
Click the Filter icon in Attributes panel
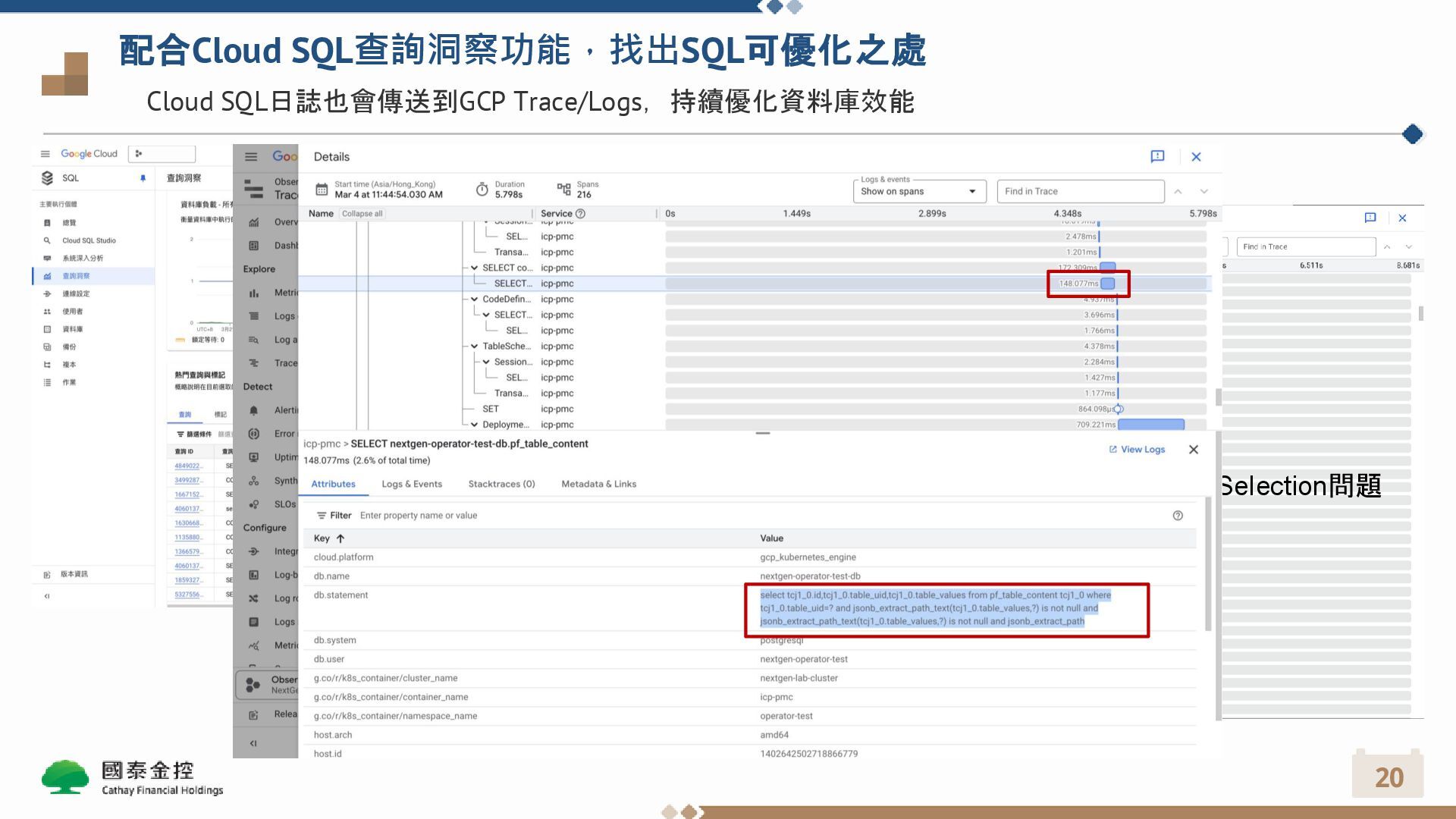pyautogui.click(x=322, y=516)
